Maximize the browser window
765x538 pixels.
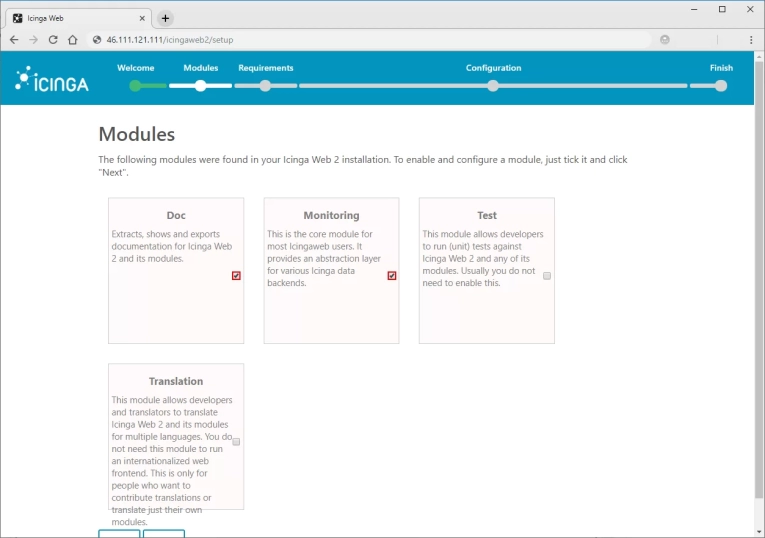point(722,9)
